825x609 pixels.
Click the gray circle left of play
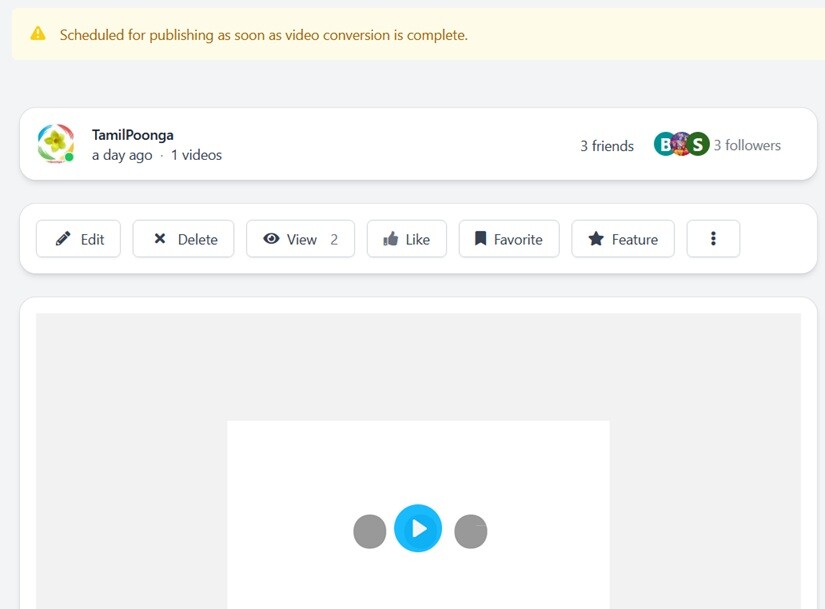(370, 531)
